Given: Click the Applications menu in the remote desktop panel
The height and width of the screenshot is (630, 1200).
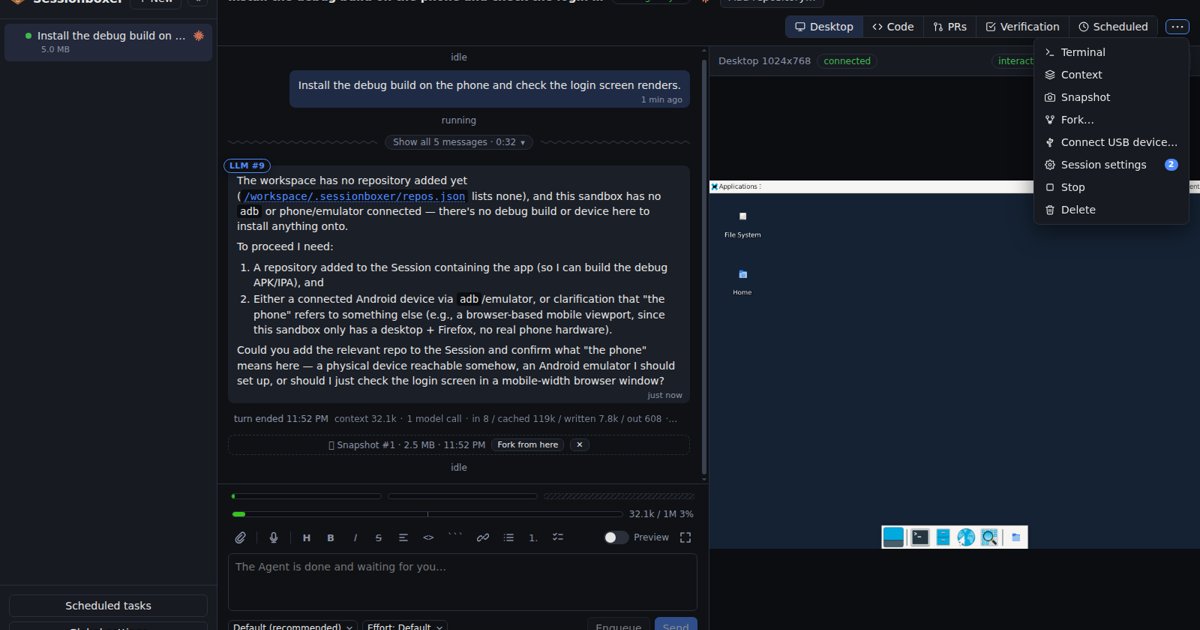Looking at the screenshot, I should click(736, 187).
